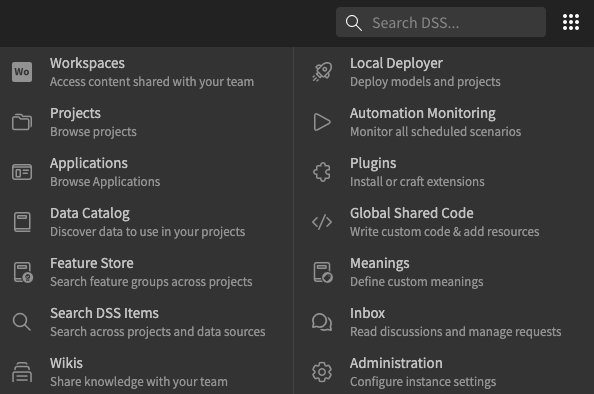The width and height of the screenshot is (594, 394).
Task: Click the Global Shared Code brackets icon
Action: pos(322,222)
